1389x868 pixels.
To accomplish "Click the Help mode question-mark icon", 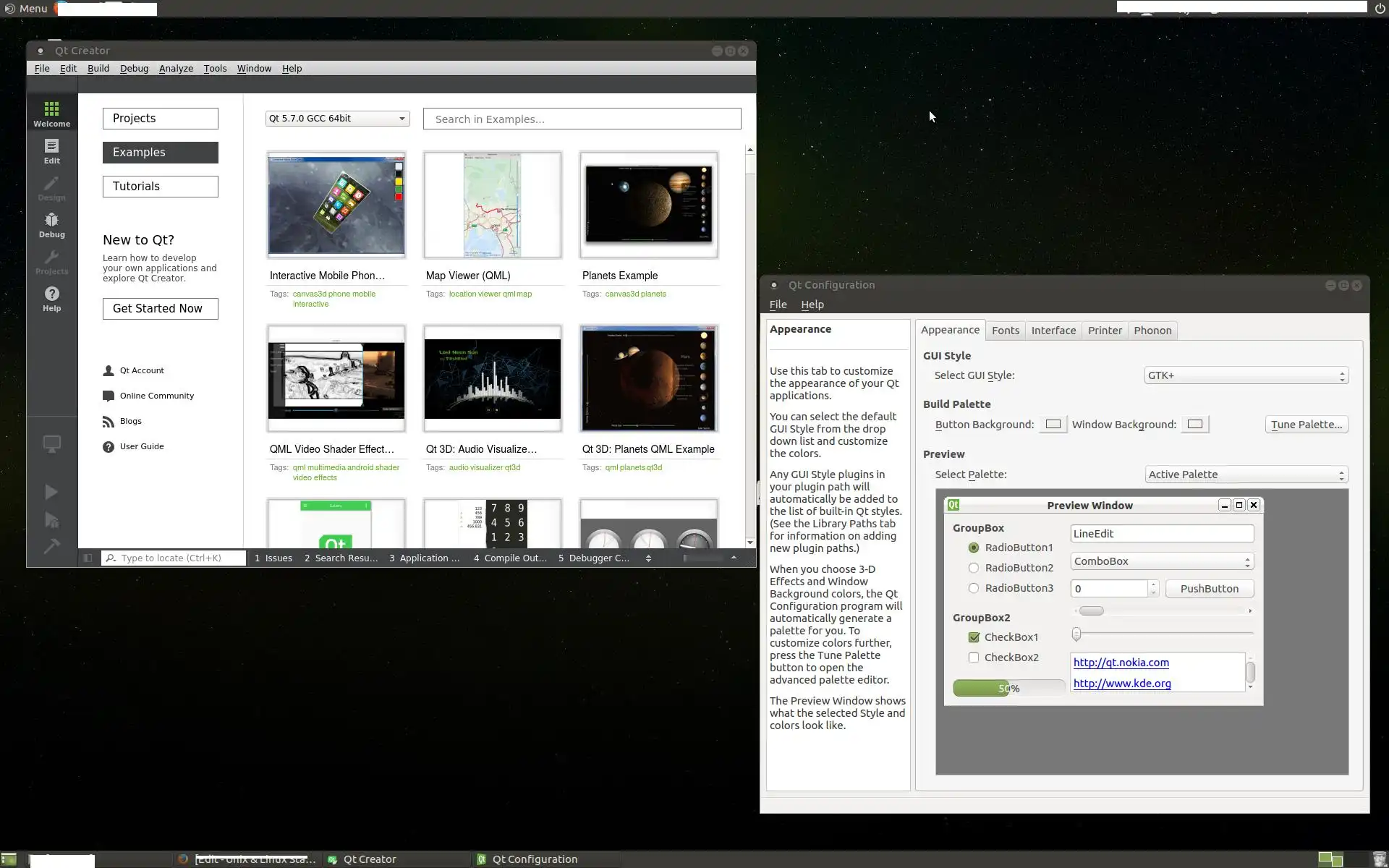I will coord(51,298).
